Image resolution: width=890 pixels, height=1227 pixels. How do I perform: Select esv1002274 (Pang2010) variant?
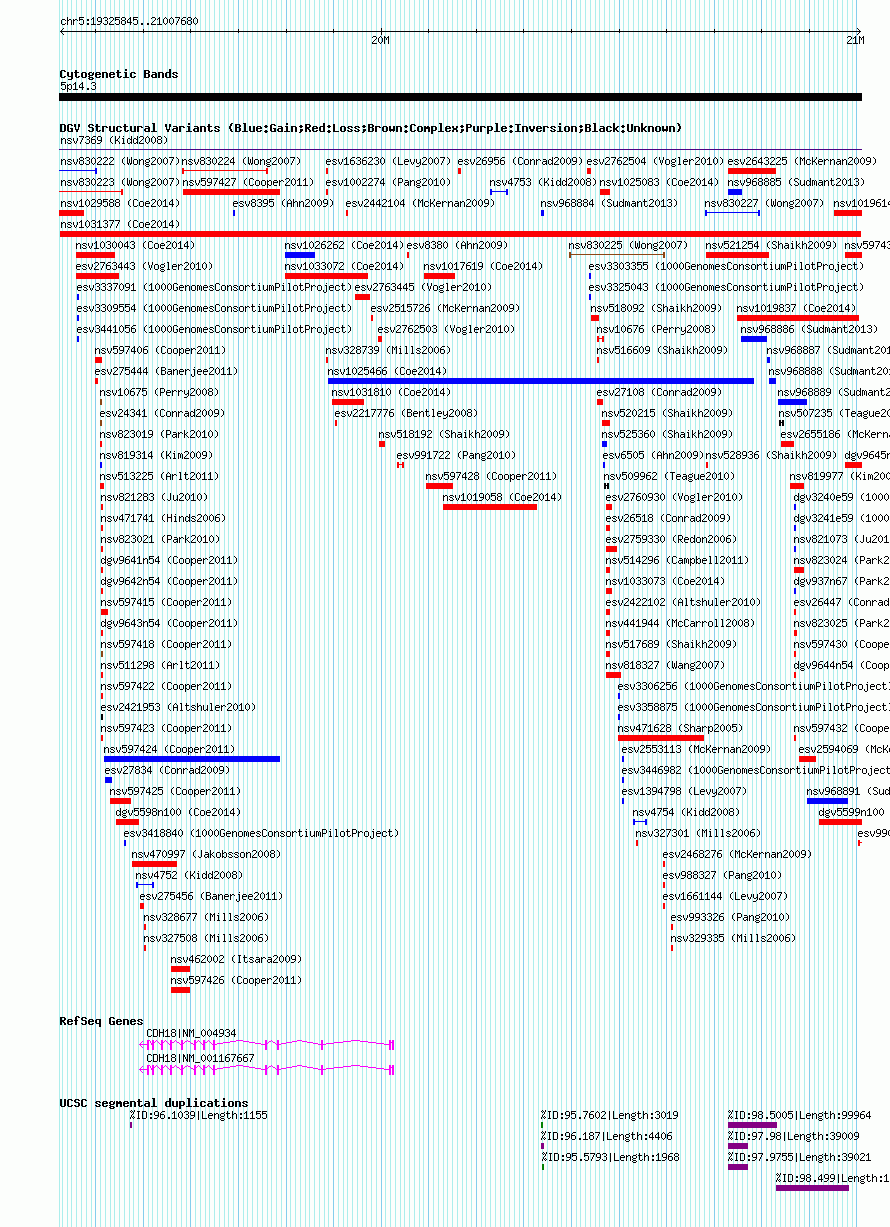click(389, 182)
